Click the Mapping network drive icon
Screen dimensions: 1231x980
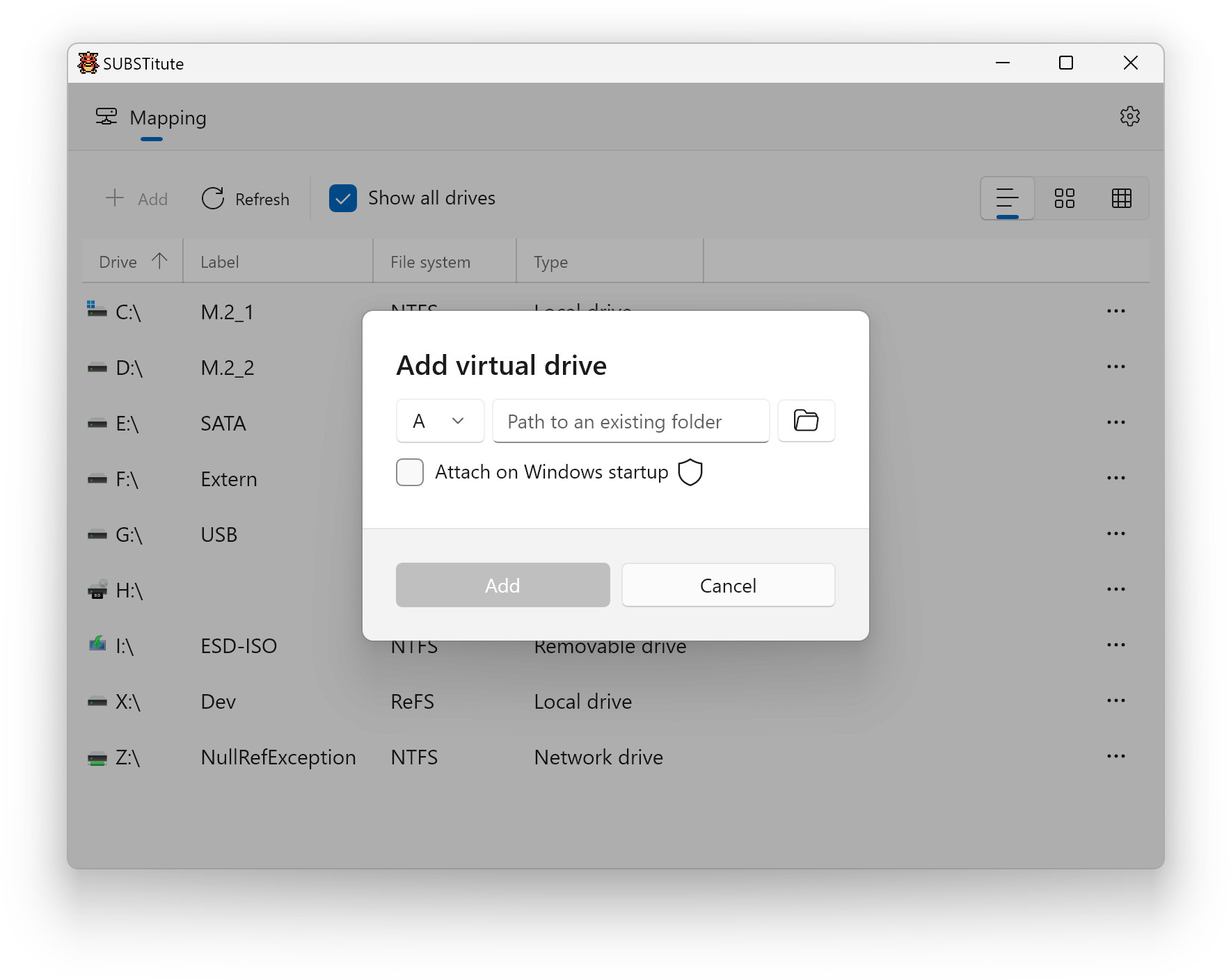[106, 116]
